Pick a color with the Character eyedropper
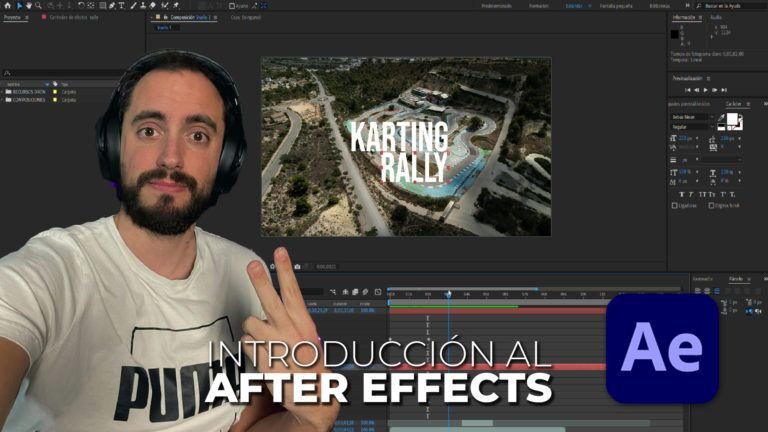This screenshot has width=768, height=432. (x=721, y=118)
